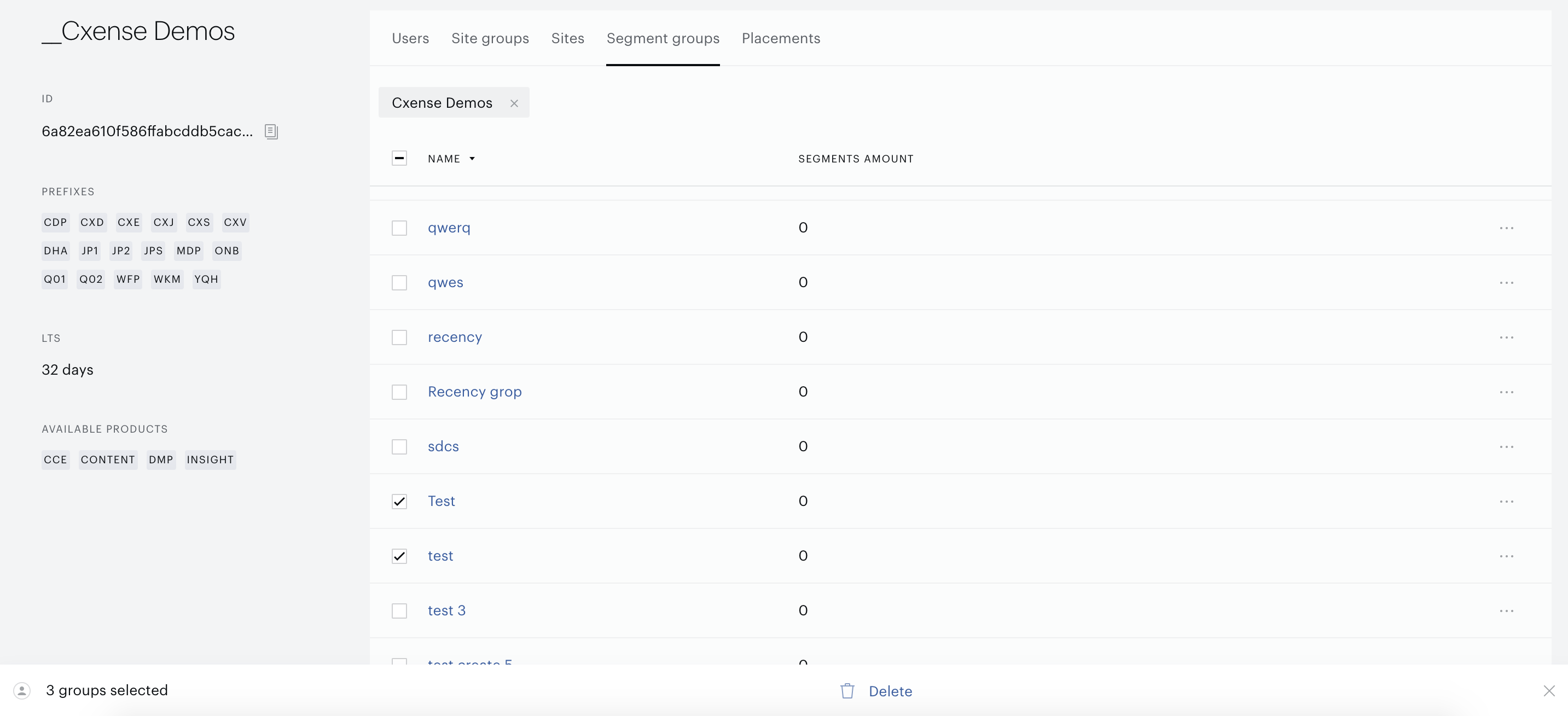The image size is (1568, 716).
Task: Click the CXJ prefix tag
Action: coord(164,223)
